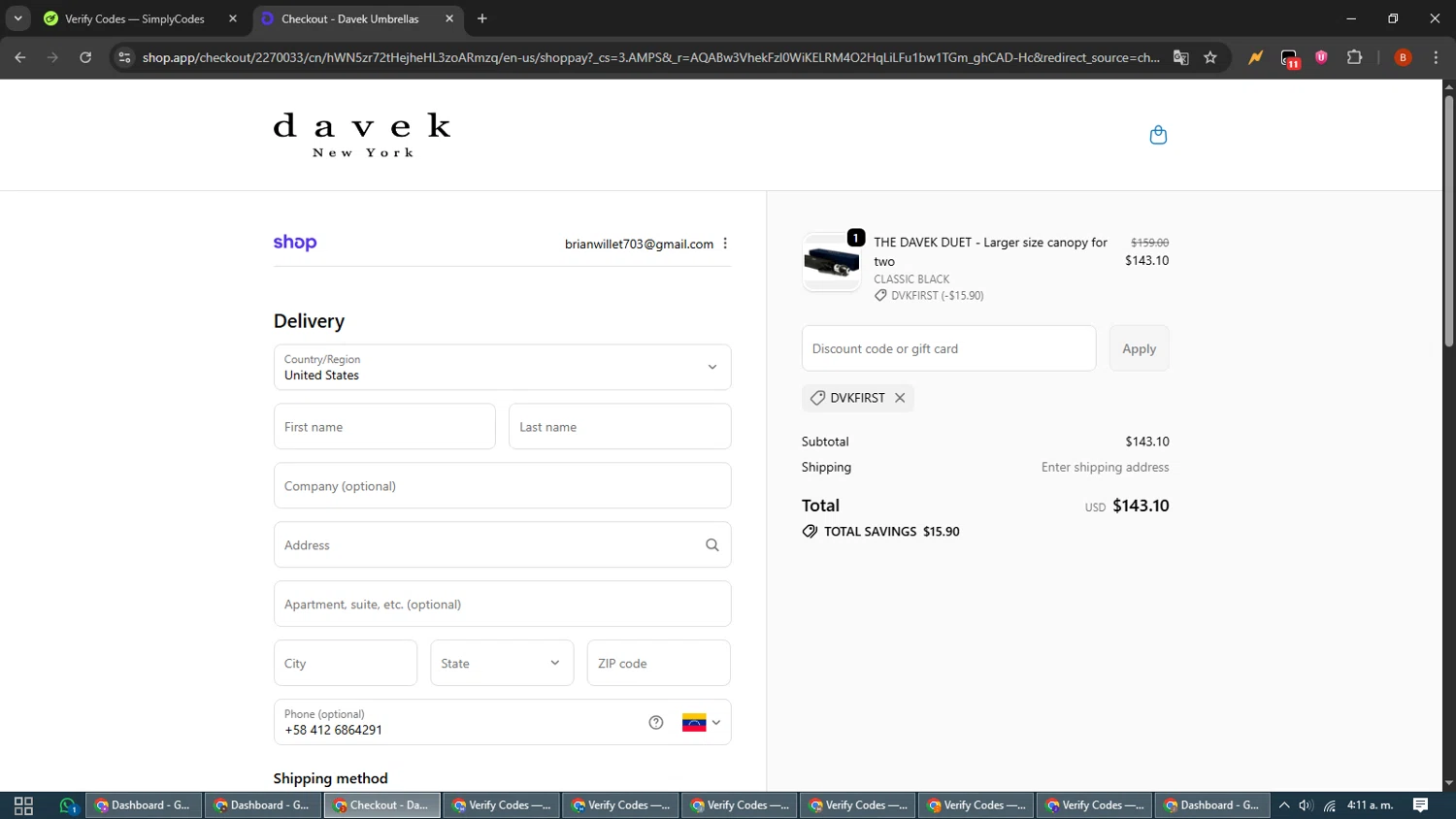Click the yellow lightning extension icon
Image resolution: width=1456 pixels, height=819 pixels.
pos(1256,57)
